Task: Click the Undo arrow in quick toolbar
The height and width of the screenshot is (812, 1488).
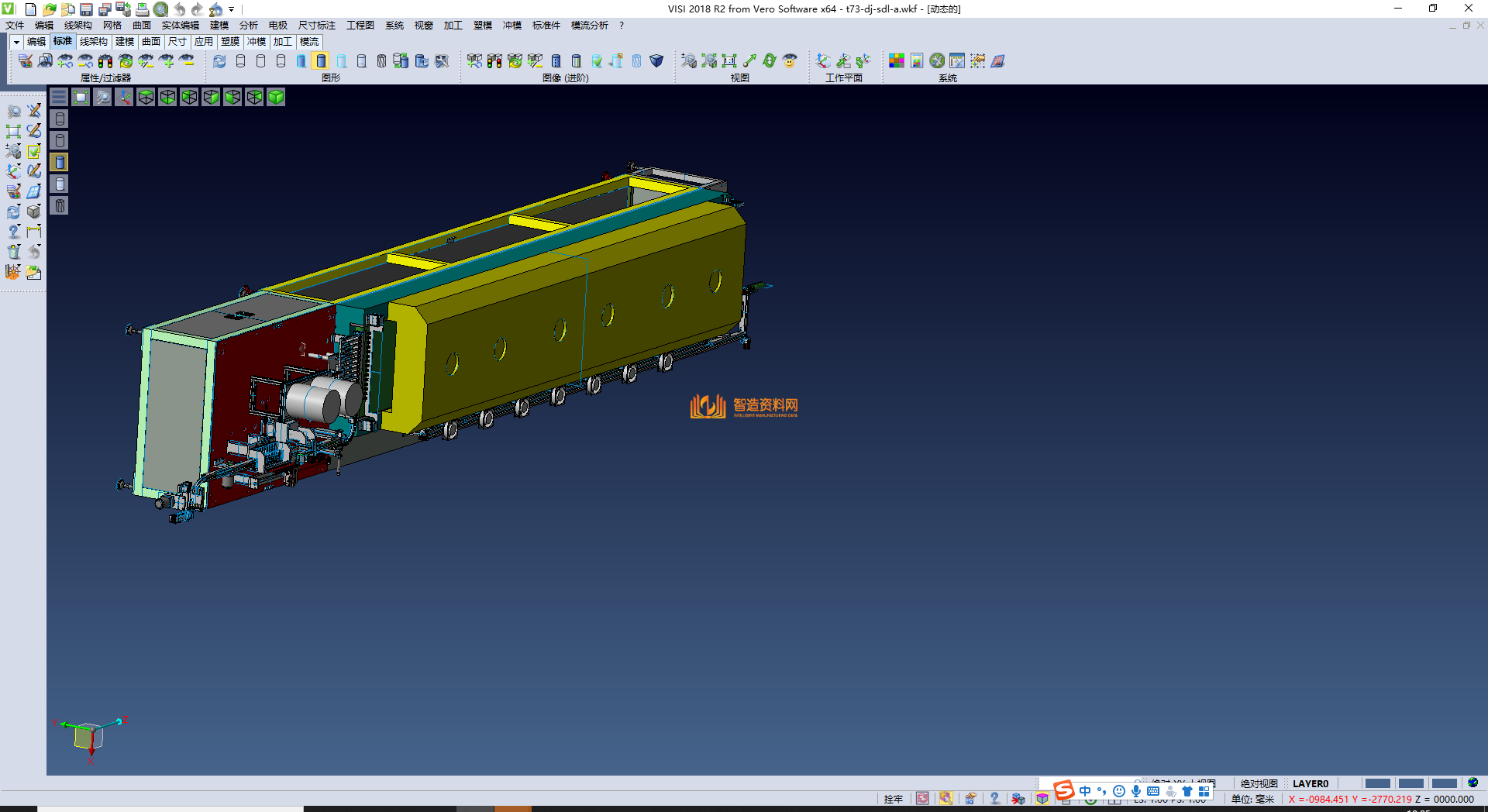Action: [180, 9]
